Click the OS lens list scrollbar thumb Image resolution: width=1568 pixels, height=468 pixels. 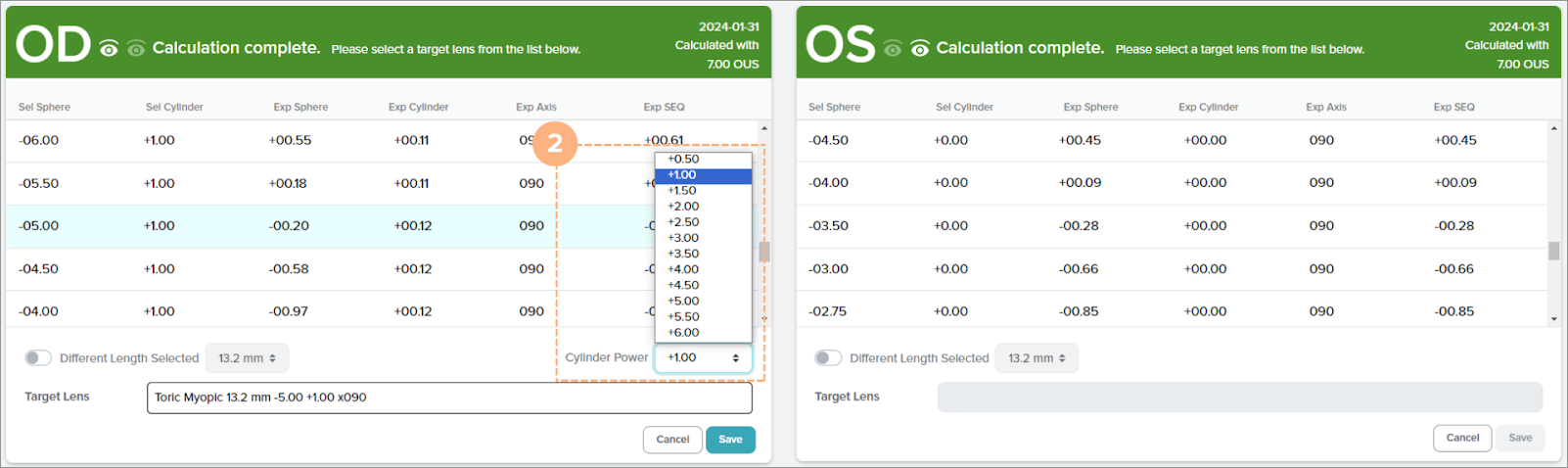[1553, 252]
